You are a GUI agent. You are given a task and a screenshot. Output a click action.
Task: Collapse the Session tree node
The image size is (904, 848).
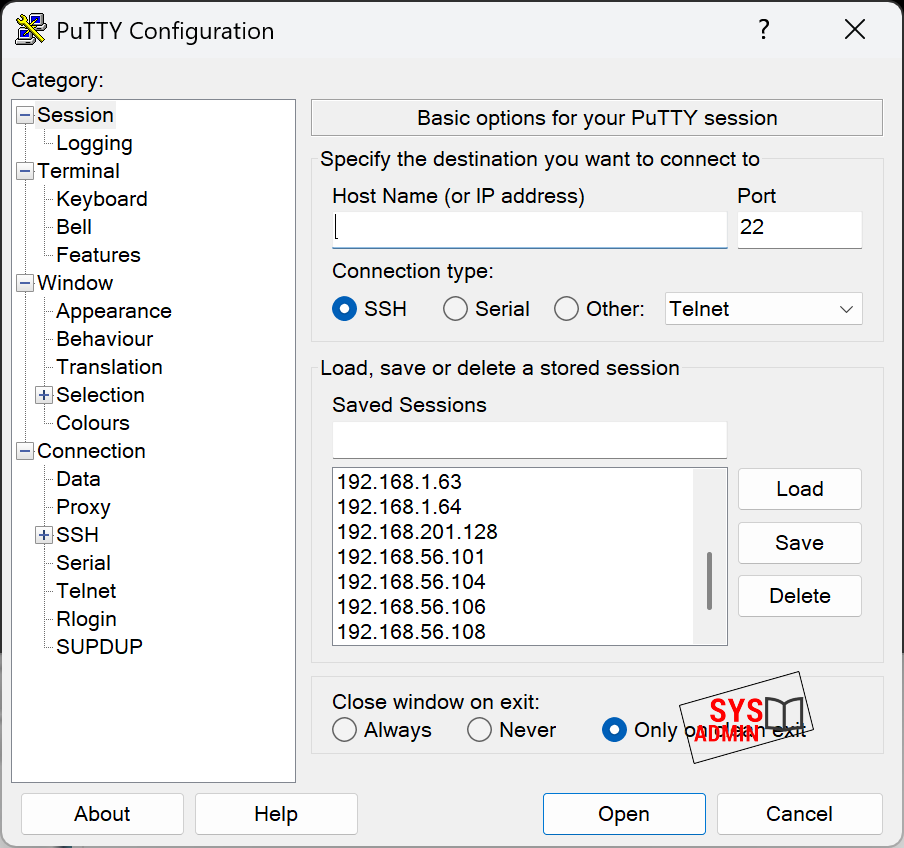[x=25, y=115]
